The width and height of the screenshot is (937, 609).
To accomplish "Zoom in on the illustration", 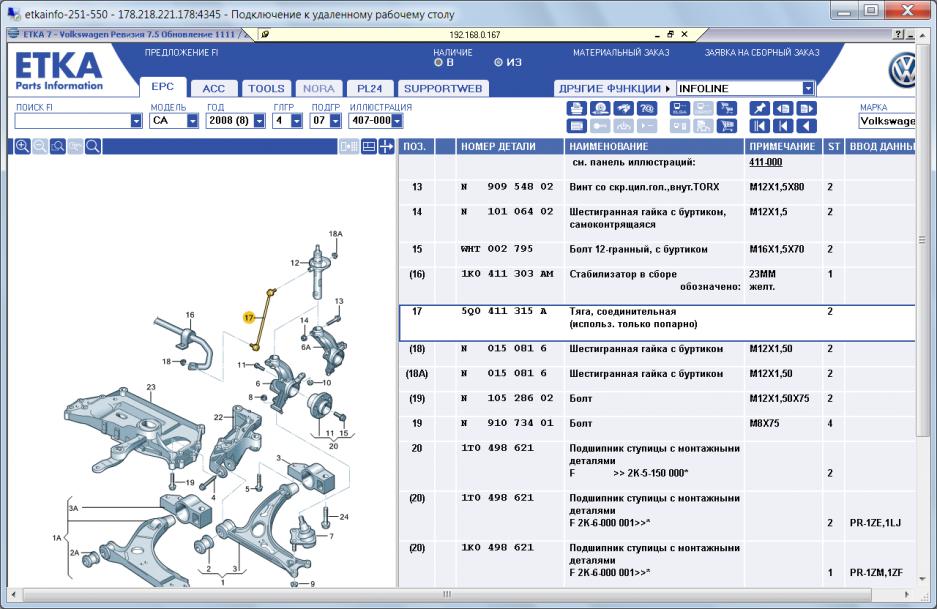I will tap(22, 146).
